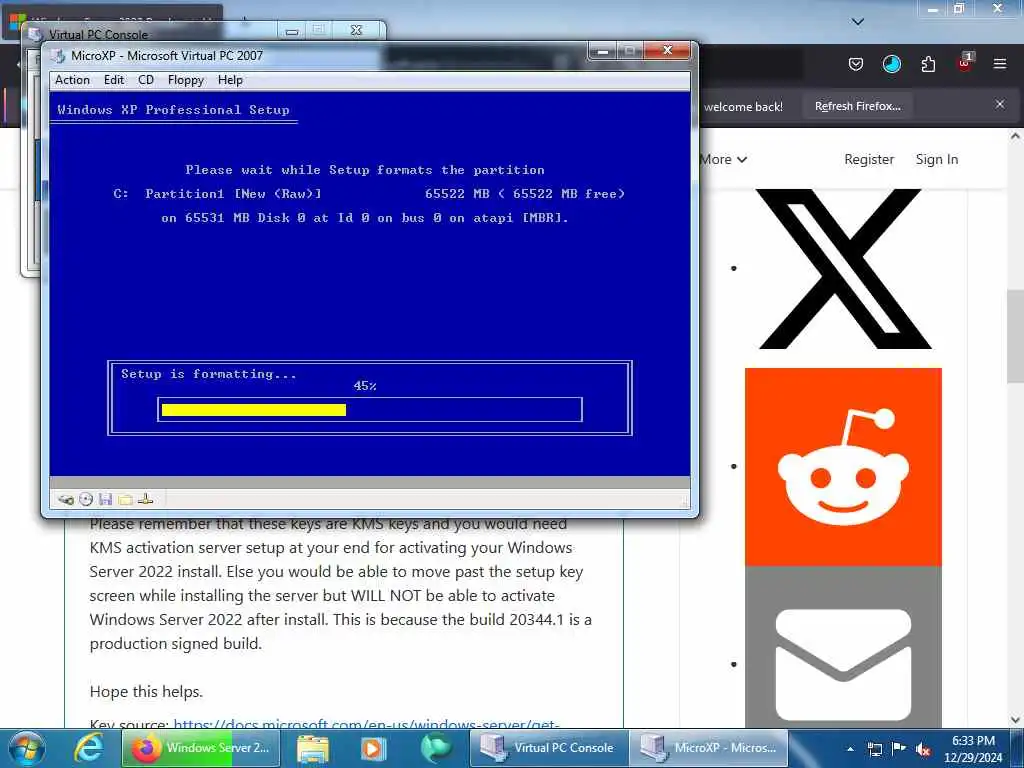Click the Virtual PC Console title icon
The height and width of the screenshot is (768, 1024).
click(x=36, y=34)
